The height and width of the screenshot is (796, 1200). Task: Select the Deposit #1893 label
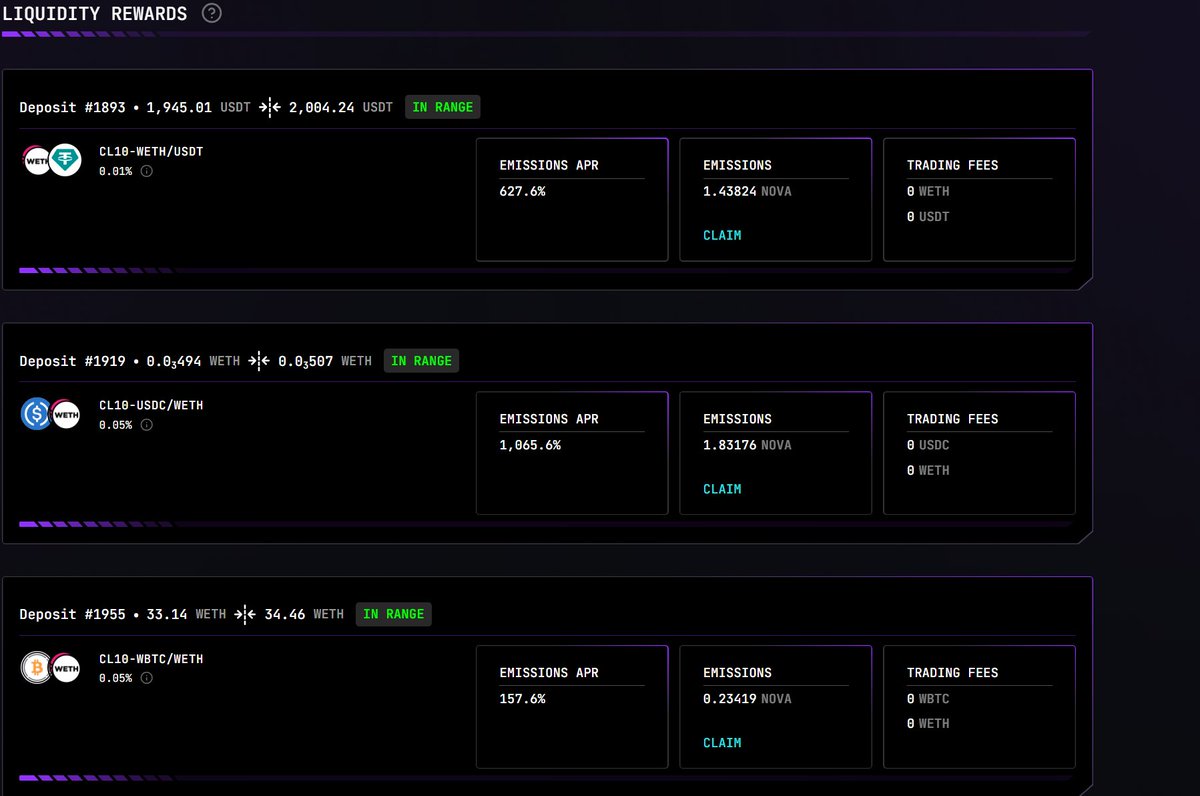pyautogui.click(x=73, y=107)
